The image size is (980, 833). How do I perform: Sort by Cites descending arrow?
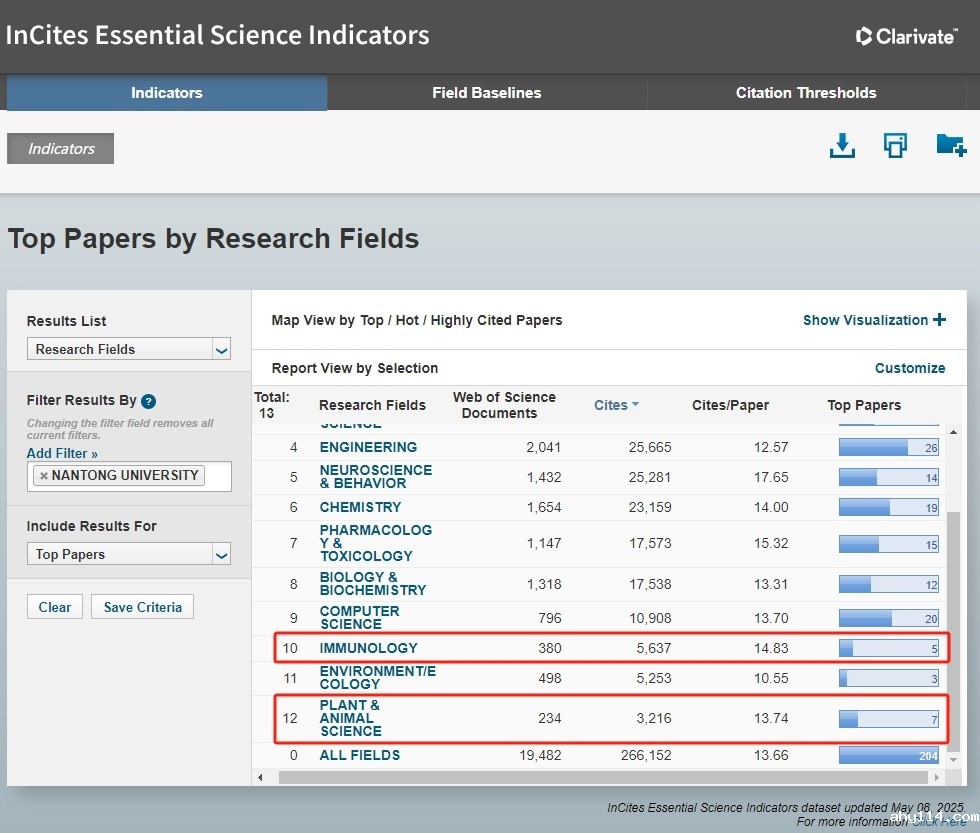(636, 404)
